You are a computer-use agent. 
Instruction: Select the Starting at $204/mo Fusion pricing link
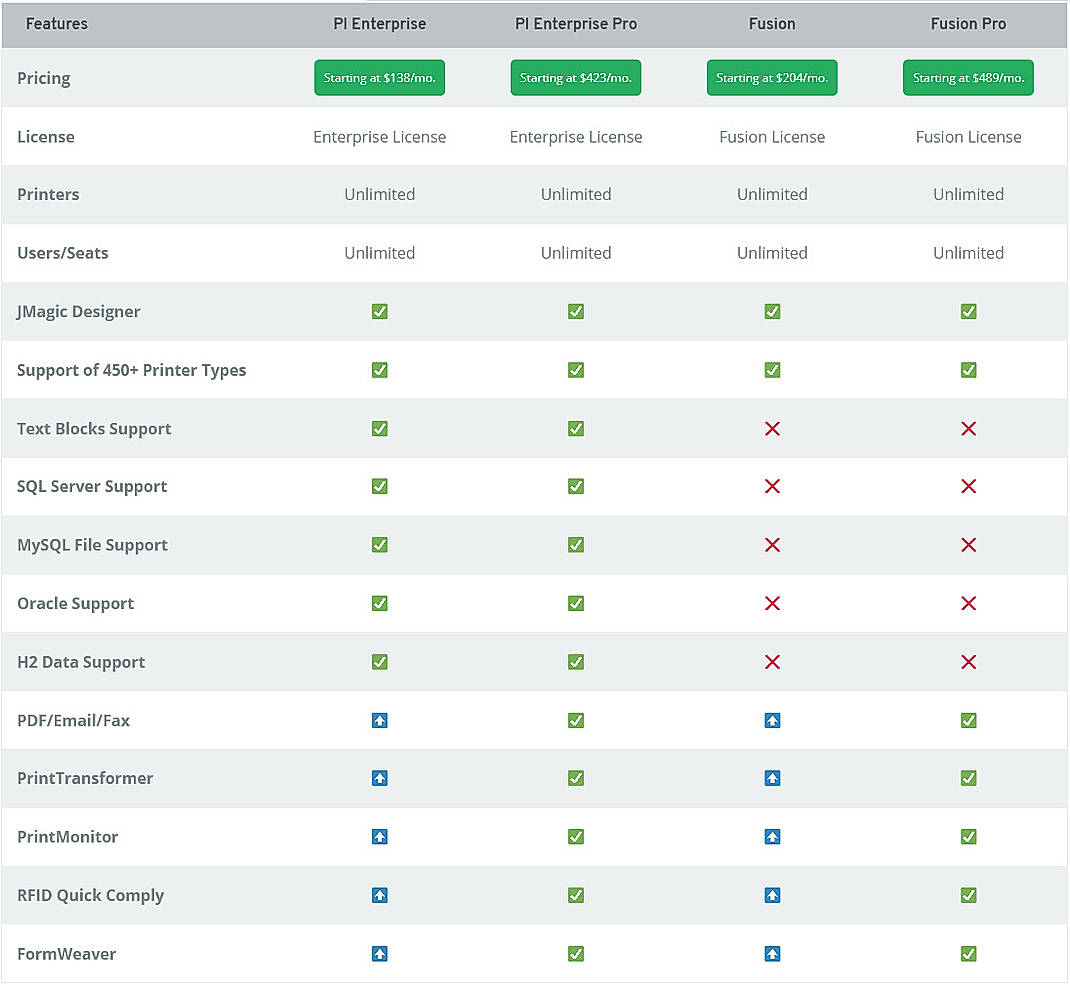(x=772, y=77)
